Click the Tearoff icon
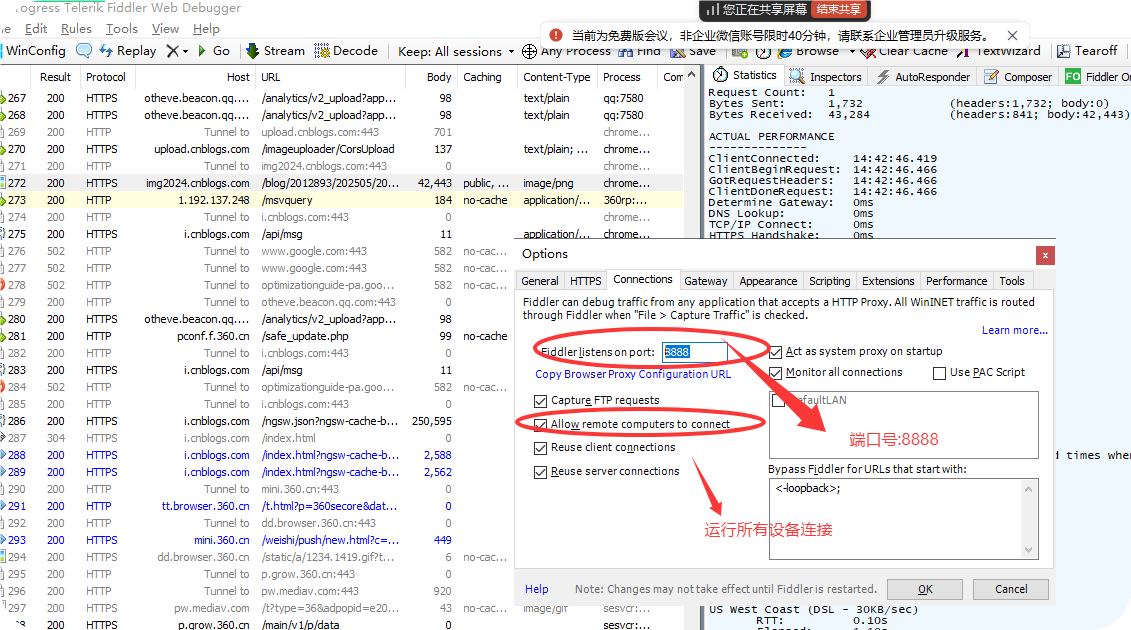This screenshot has height=630, width=1131. click(1063, 51)
